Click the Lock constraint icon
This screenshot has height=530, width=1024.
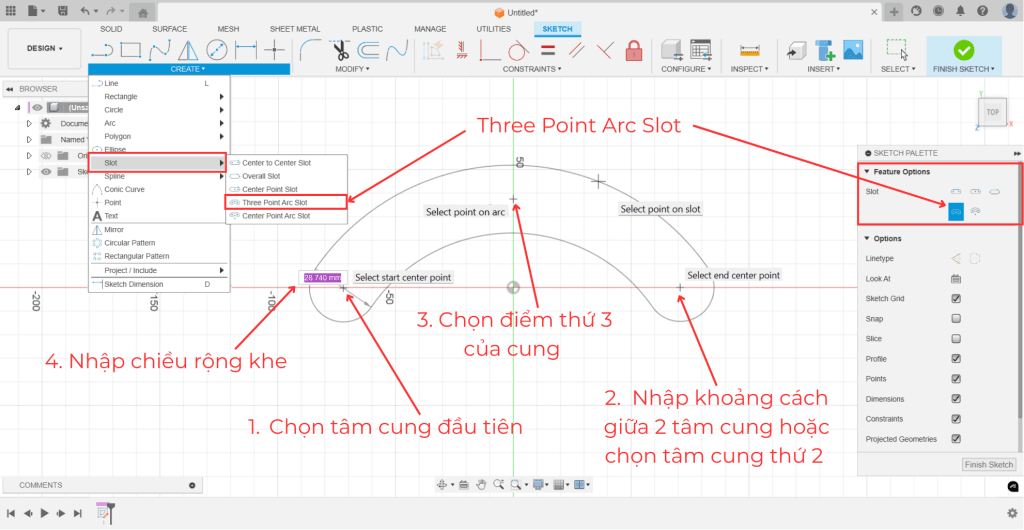[633, 50]
